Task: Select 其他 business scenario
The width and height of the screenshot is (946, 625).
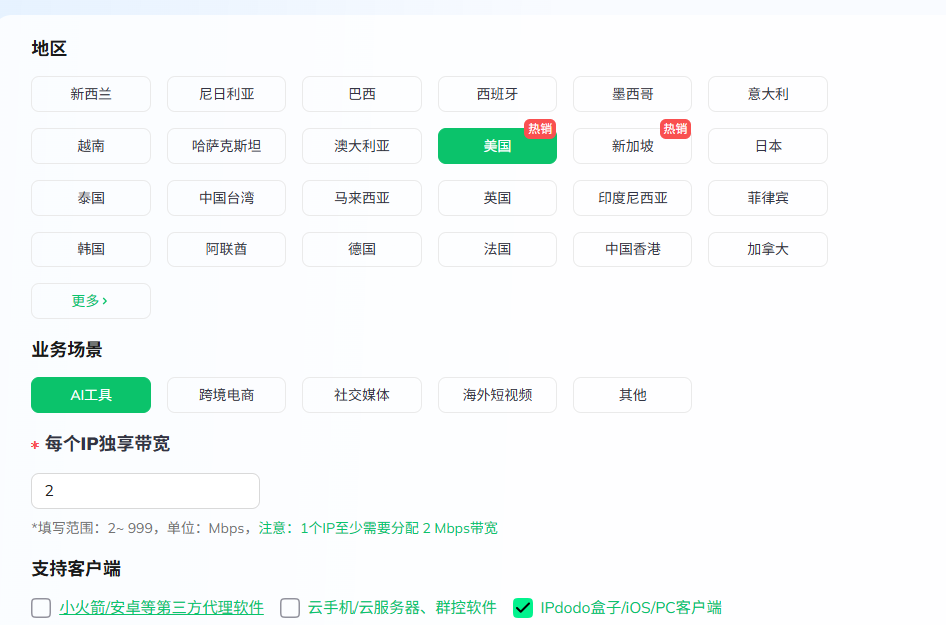Action: click(x=632, y=395)
